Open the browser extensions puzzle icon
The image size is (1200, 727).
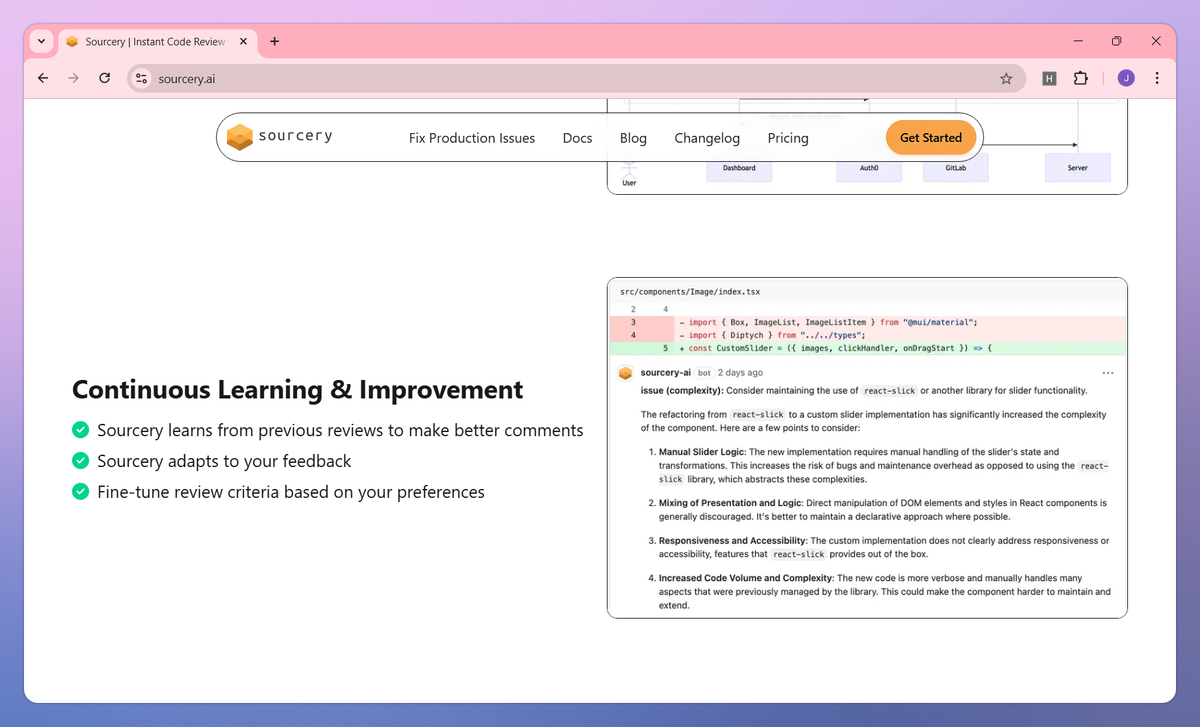(1081, 78)
